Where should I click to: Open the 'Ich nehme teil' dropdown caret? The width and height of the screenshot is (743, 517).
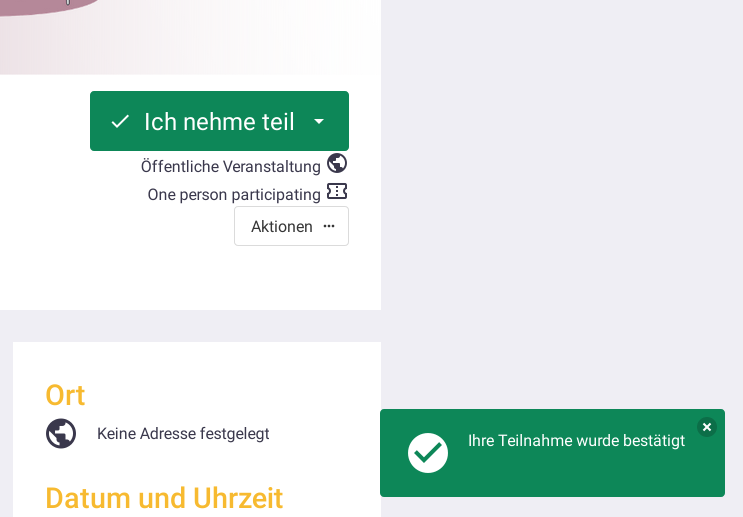(x=319, y=121)
